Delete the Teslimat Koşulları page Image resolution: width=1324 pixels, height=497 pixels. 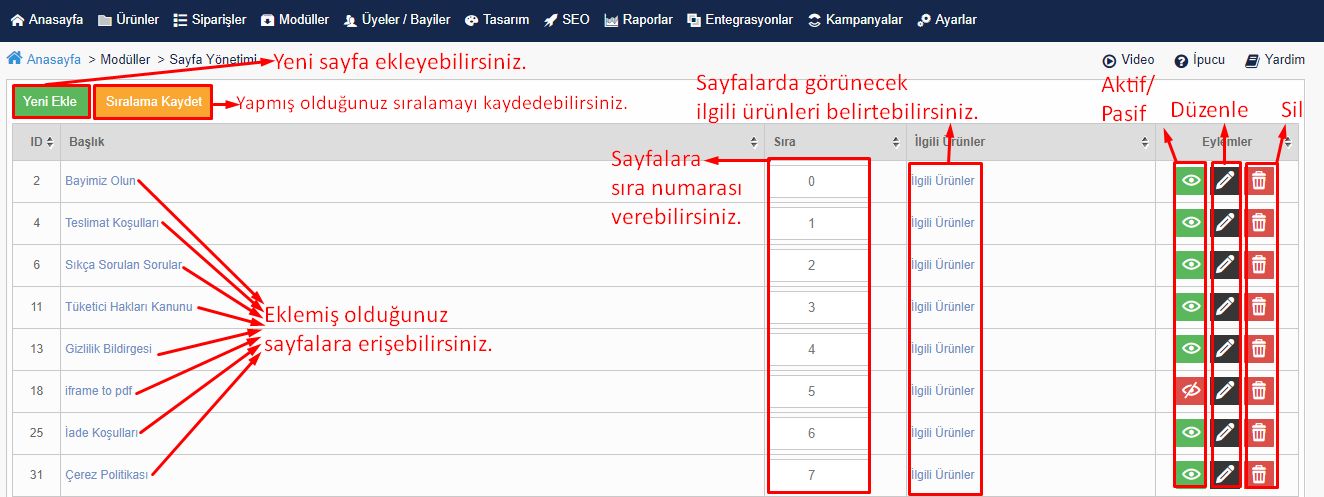pyautogui.click(x=1260, y=223)
